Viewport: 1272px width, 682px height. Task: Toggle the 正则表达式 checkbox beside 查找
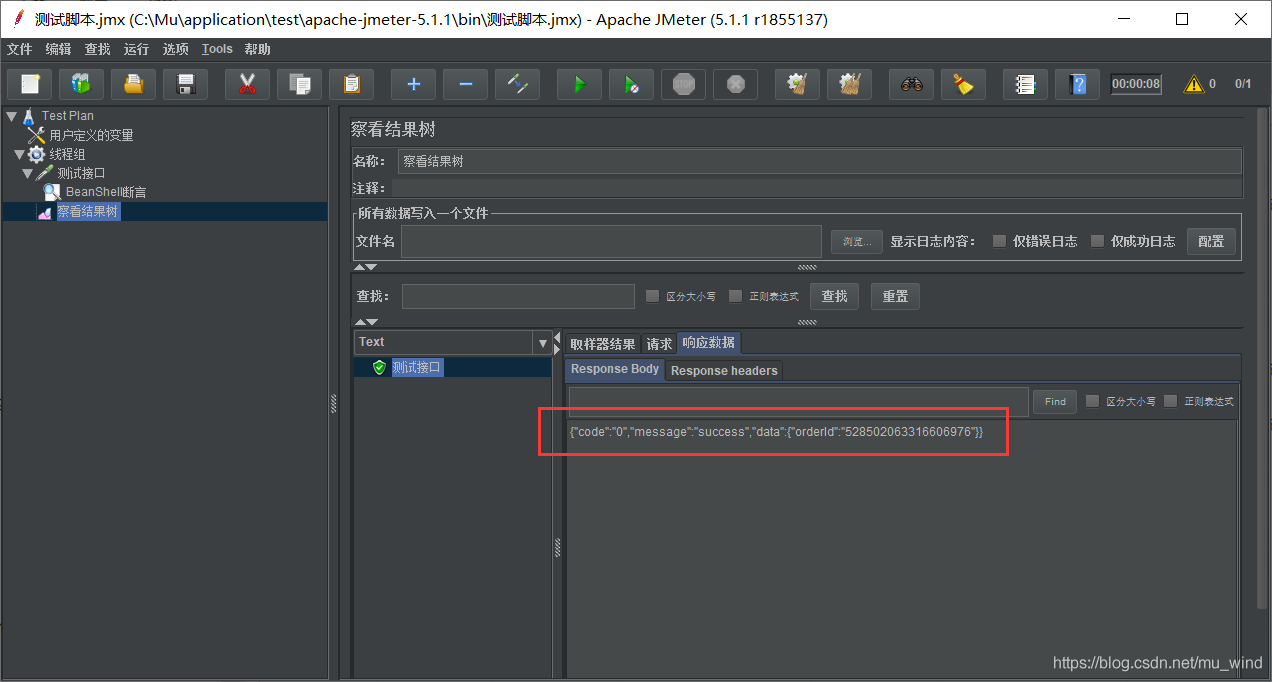coord(736,296)
